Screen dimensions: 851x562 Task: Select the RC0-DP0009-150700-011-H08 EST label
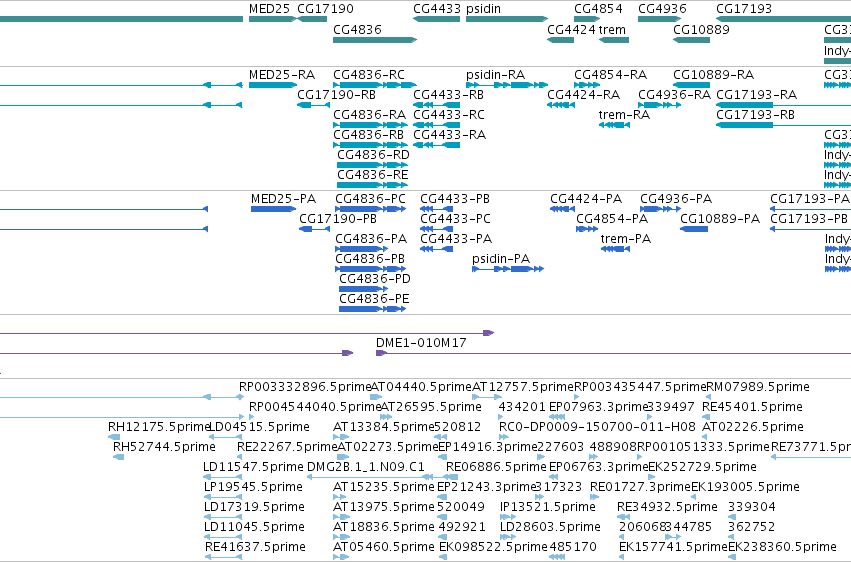coord(597,427)
